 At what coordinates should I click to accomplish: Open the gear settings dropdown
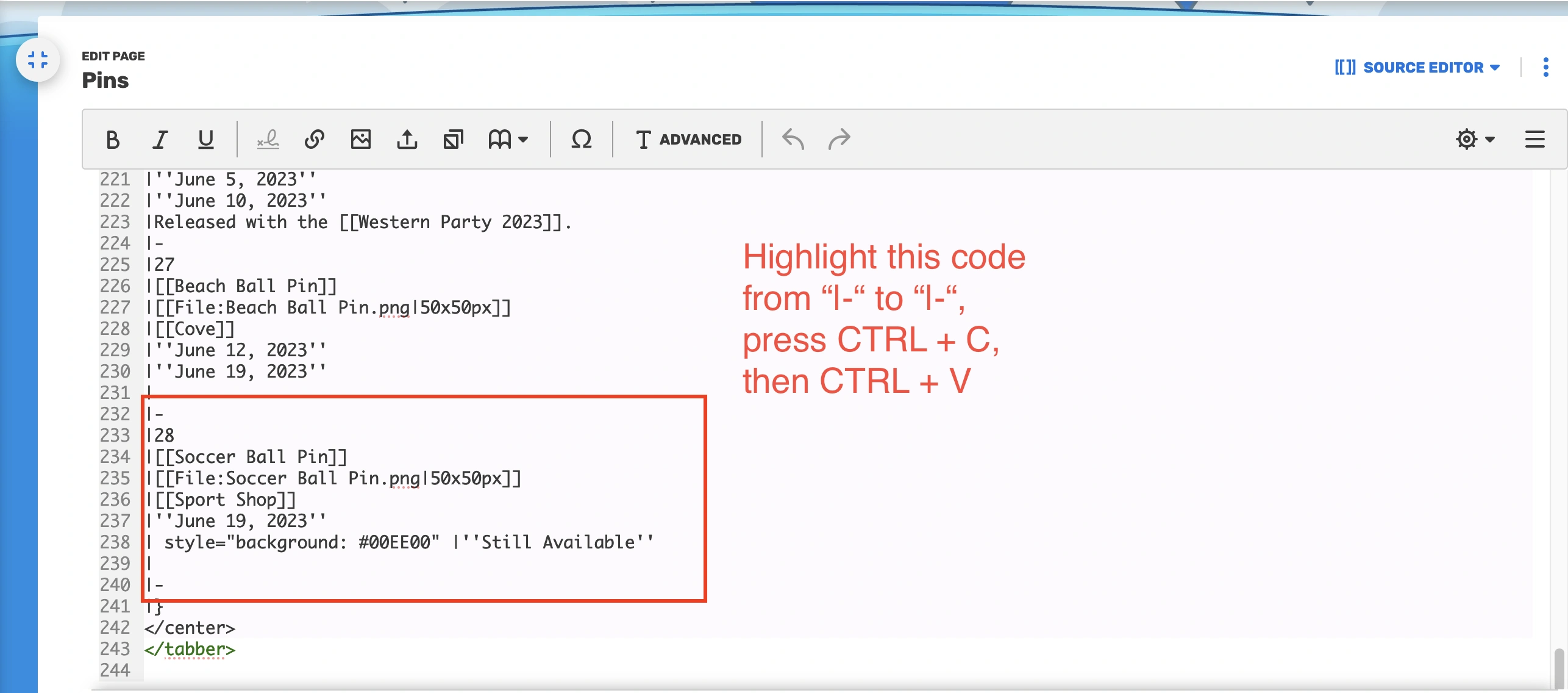coord(1474,140)
